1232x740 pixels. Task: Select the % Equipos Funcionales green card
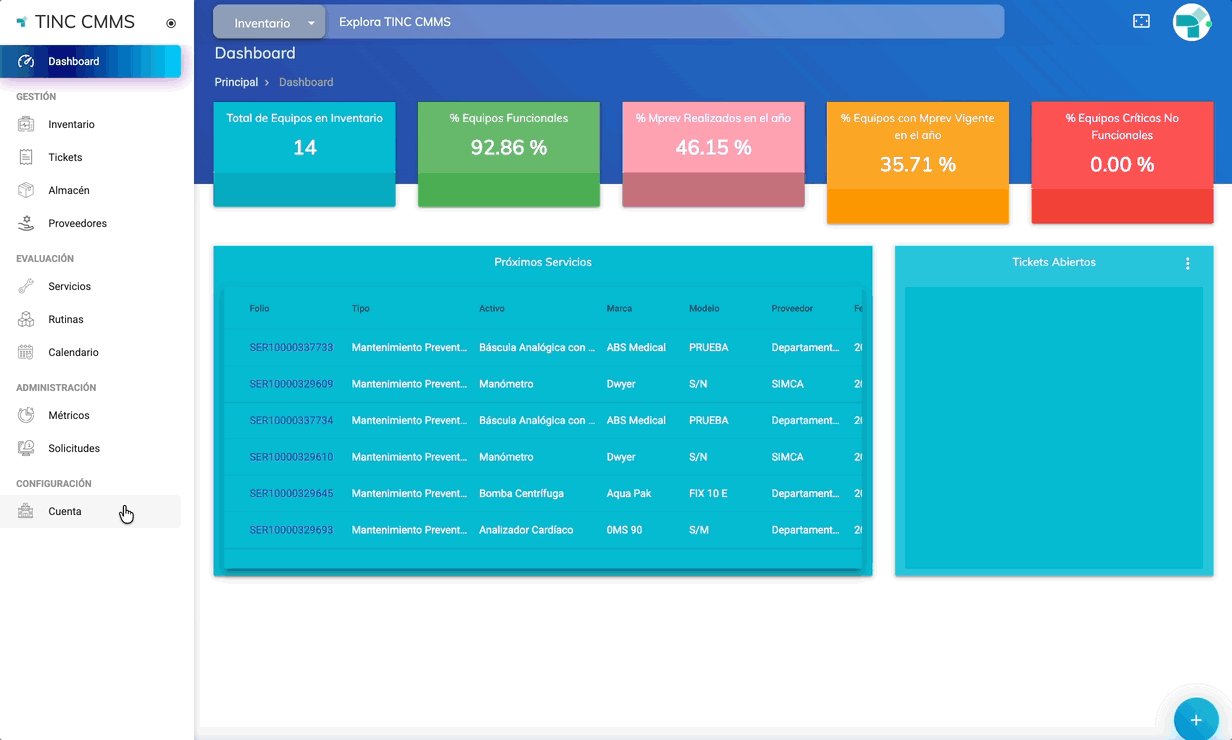[x=508, y=154]
